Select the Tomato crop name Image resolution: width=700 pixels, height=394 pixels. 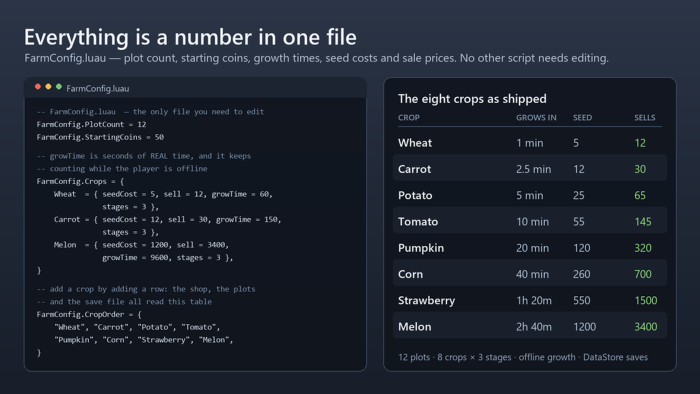point(418,222)
